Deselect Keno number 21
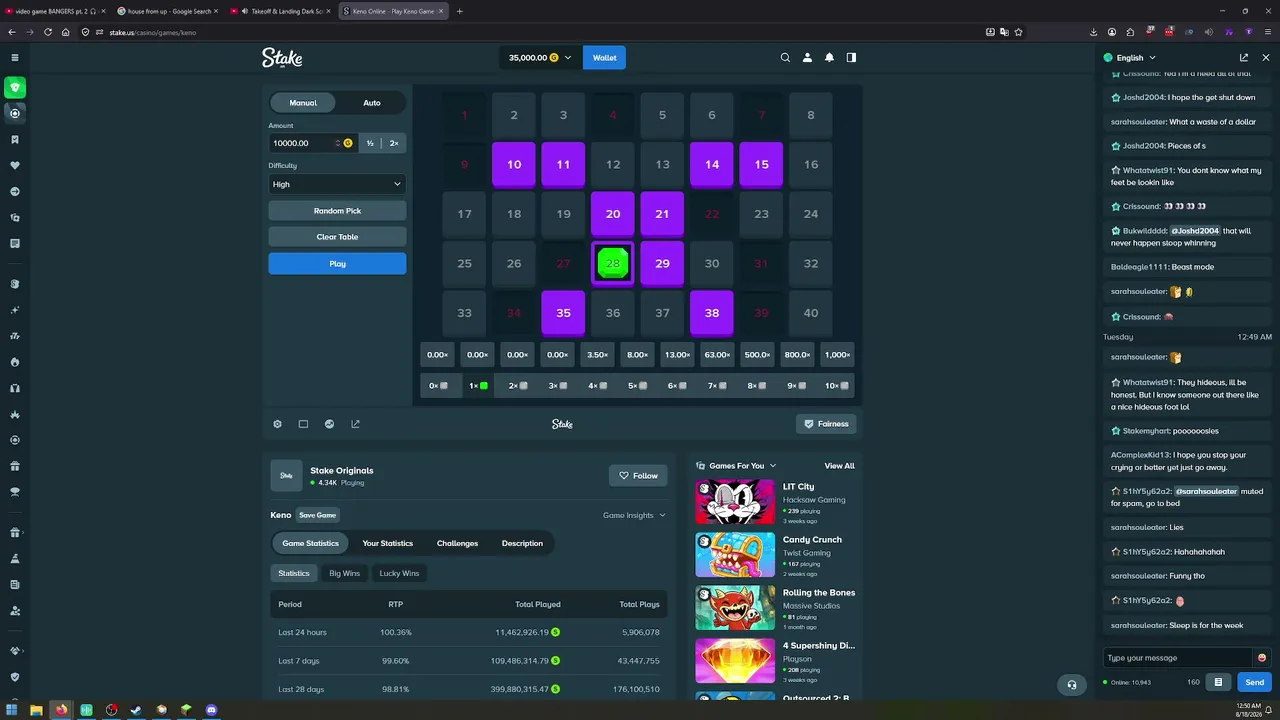The height and width of the screenshot is (720, 1280). (662, 214)
